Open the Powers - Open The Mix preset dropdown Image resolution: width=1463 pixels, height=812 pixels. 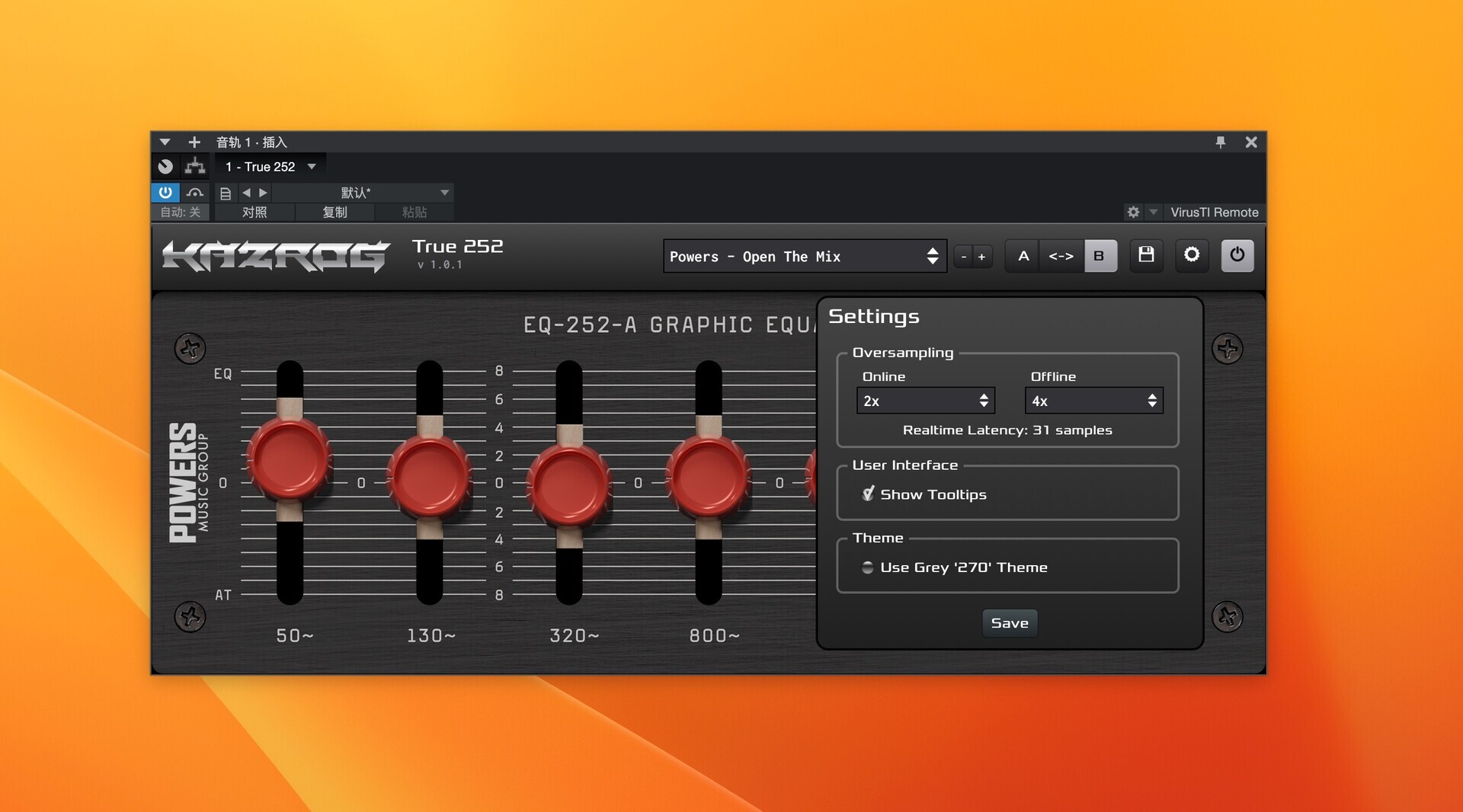click(x=804, y=257)
